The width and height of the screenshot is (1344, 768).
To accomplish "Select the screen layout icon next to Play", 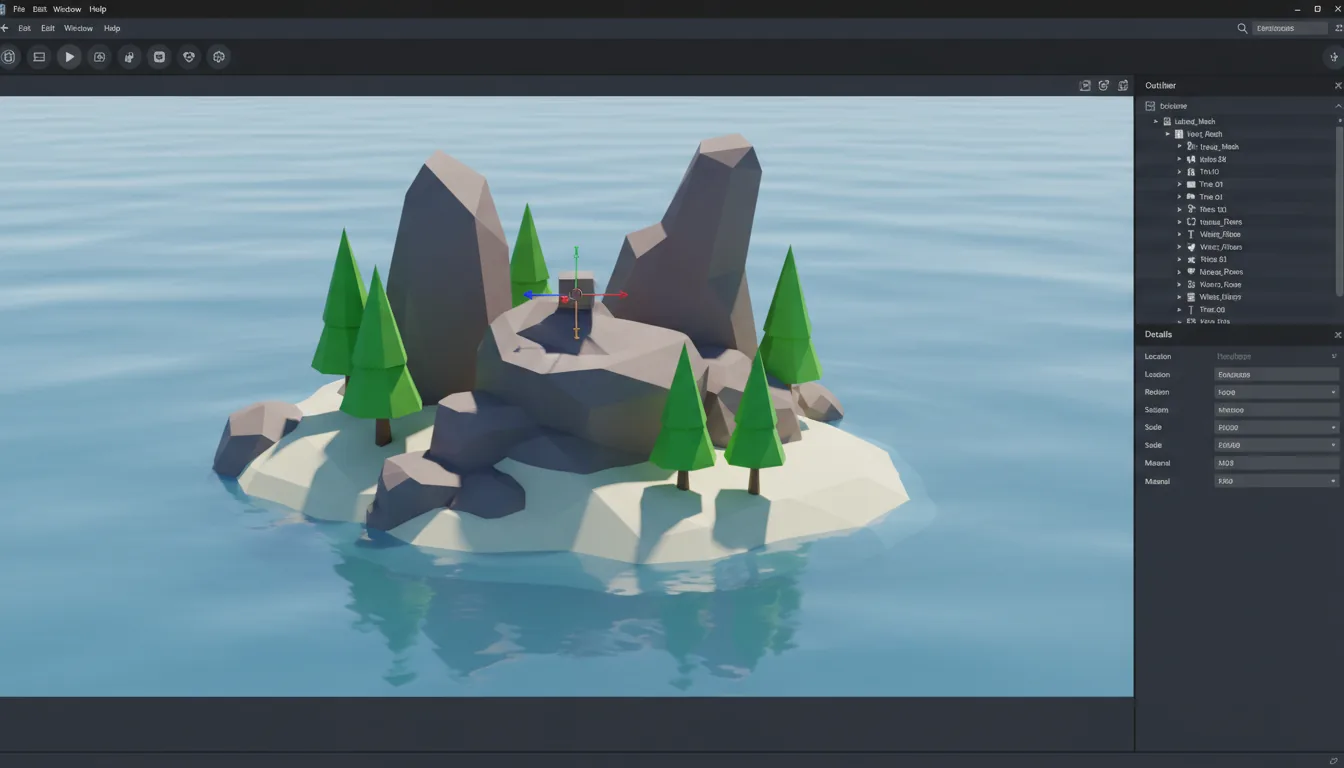I will (x=39, y=57).
